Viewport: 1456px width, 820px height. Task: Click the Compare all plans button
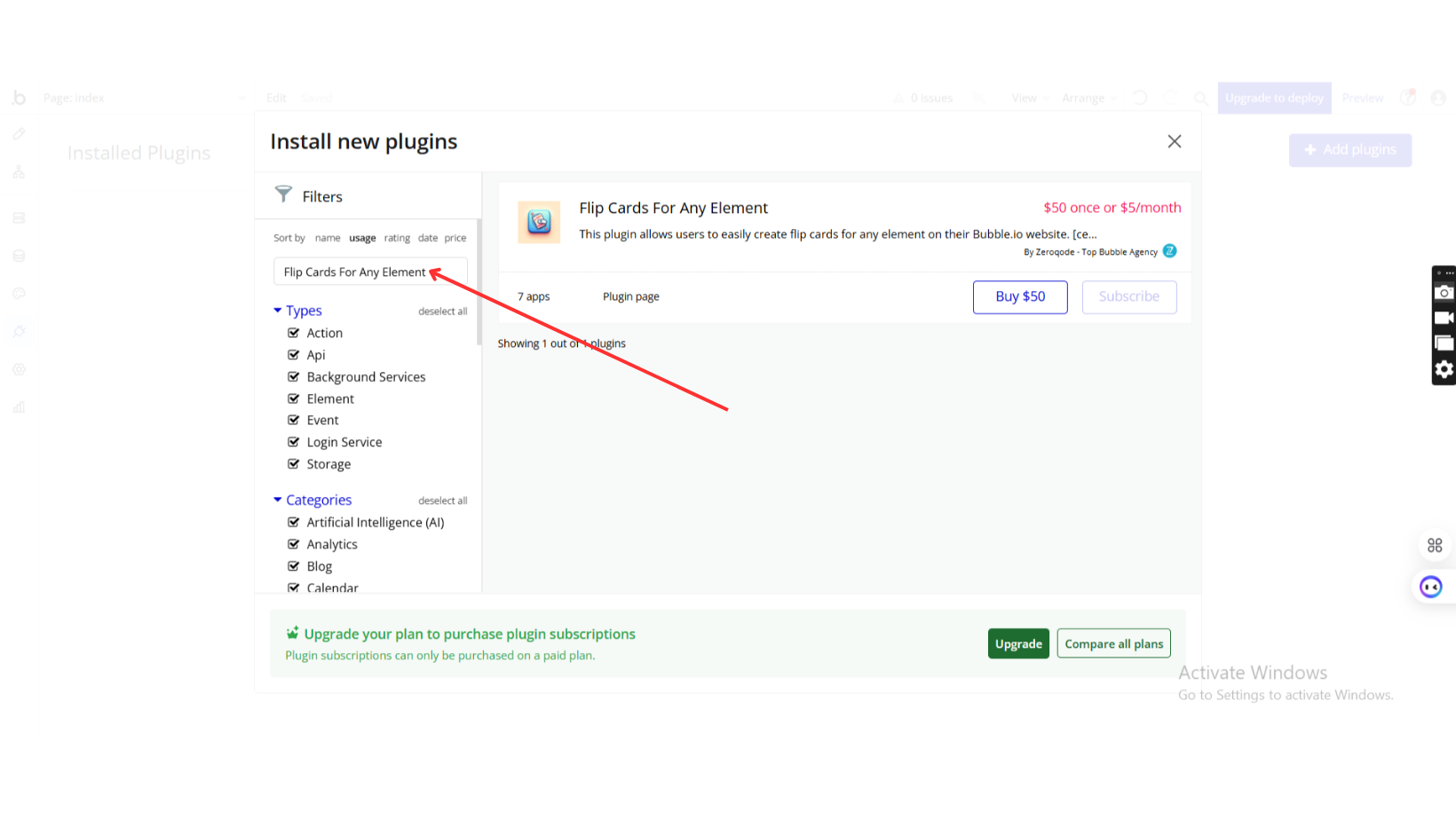click(1114, 643)
